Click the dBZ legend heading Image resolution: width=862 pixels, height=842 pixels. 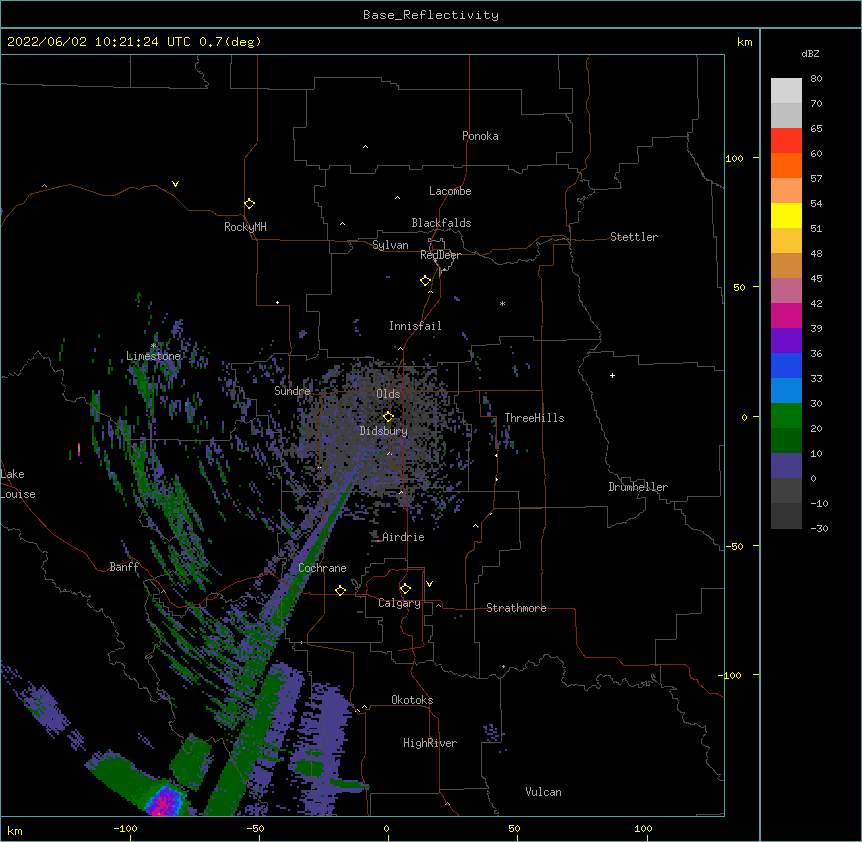tap(810, 53)
